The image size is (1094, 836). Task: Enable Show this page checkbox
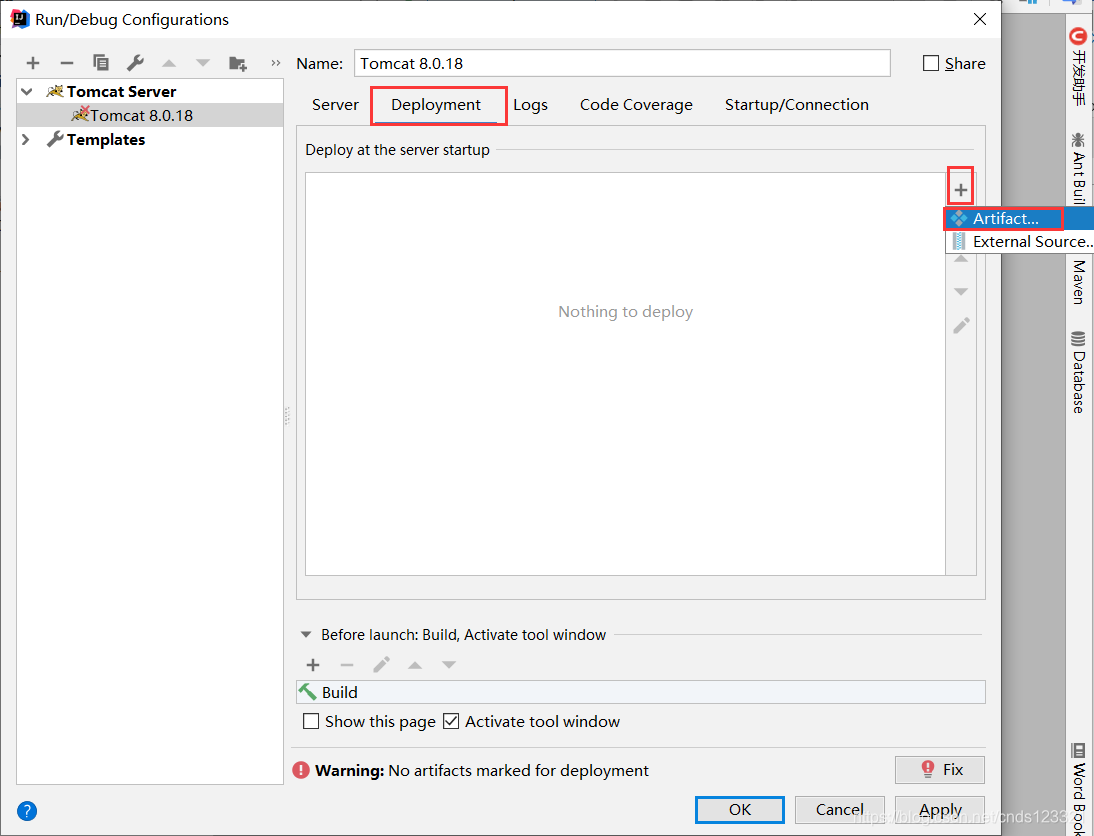[311, 721]
